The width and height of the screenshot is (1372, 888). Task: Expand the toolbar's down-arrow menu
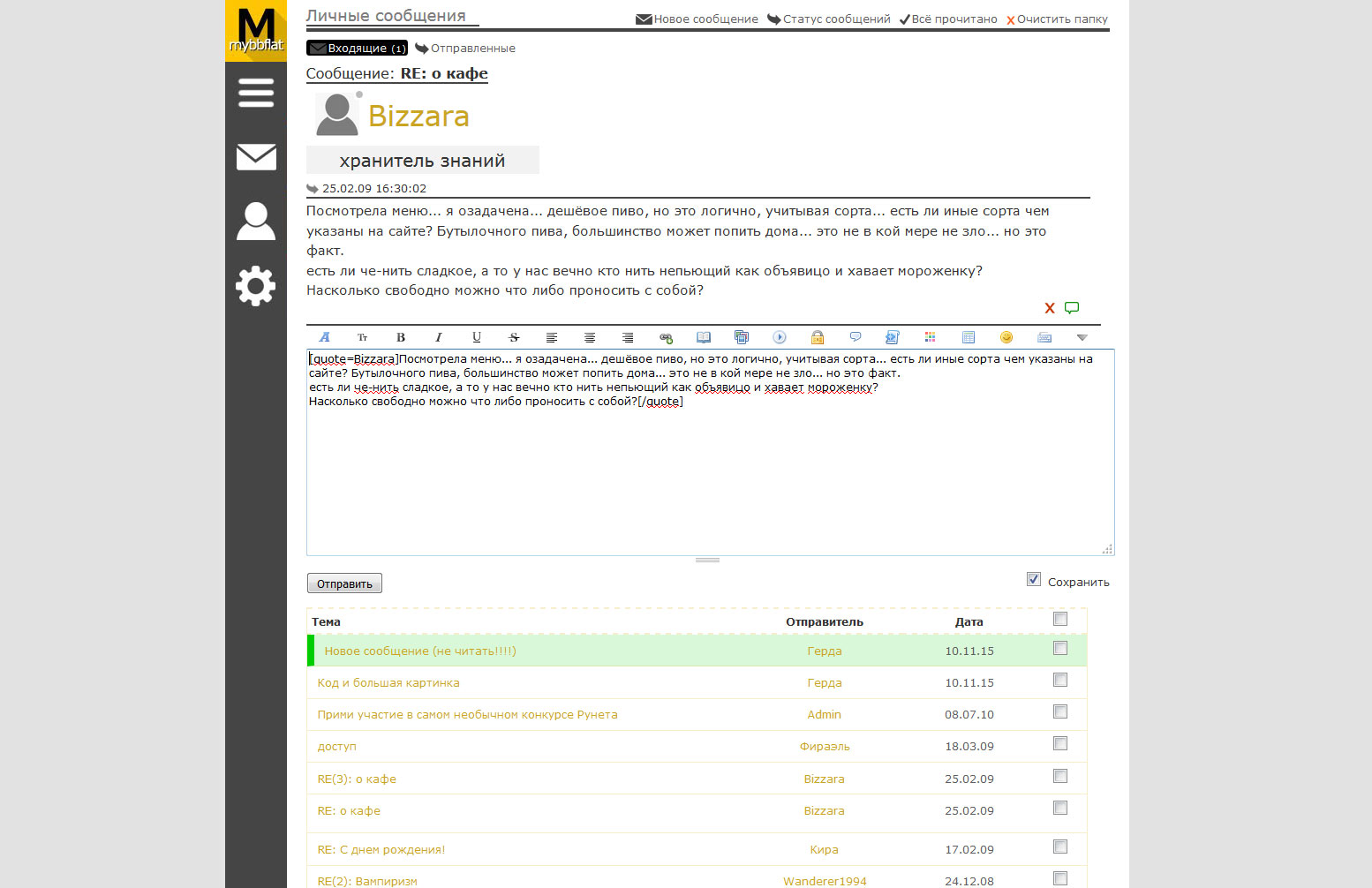pos(1082,337)
